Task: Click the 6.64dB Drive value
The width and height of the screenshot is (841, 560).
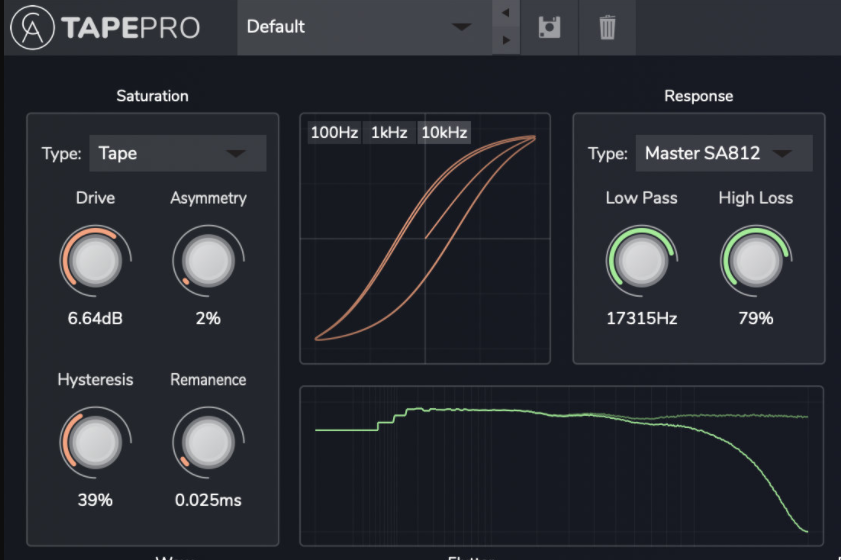Action: tap(95, 318)
